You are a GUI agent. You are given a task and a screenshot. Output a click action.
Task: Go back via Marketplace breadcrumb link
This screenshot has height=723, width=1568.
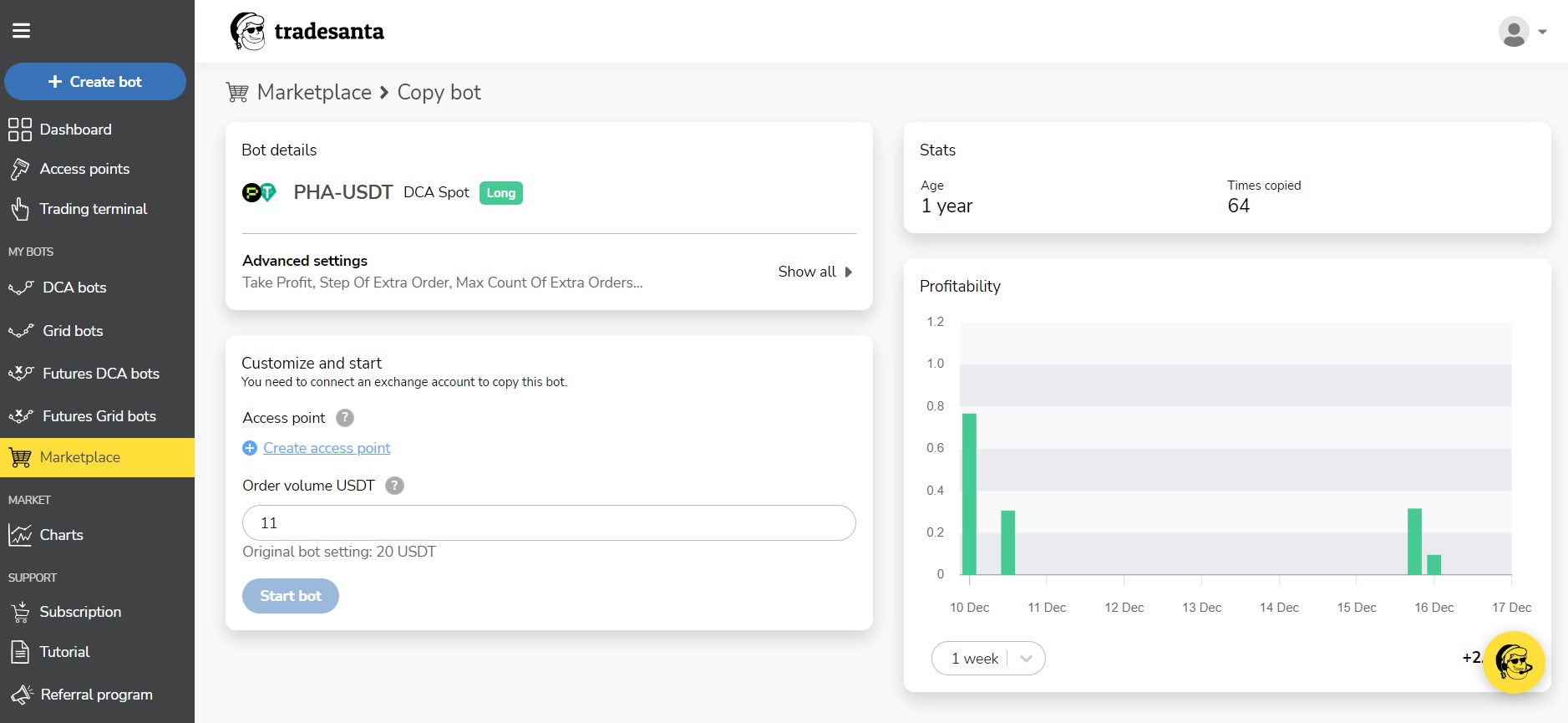point(314,93)
